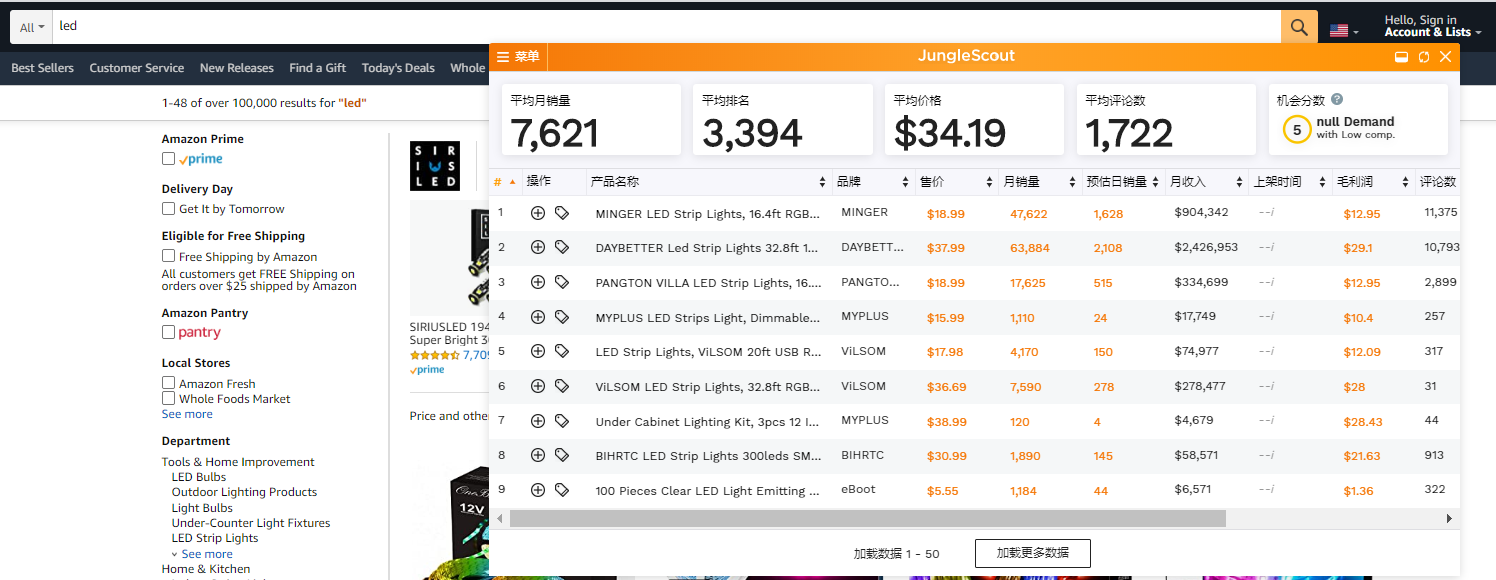Click tag icon for MYPLUS LED Strips row
Screen dimensions: 1496x580
tap(562, 317)
